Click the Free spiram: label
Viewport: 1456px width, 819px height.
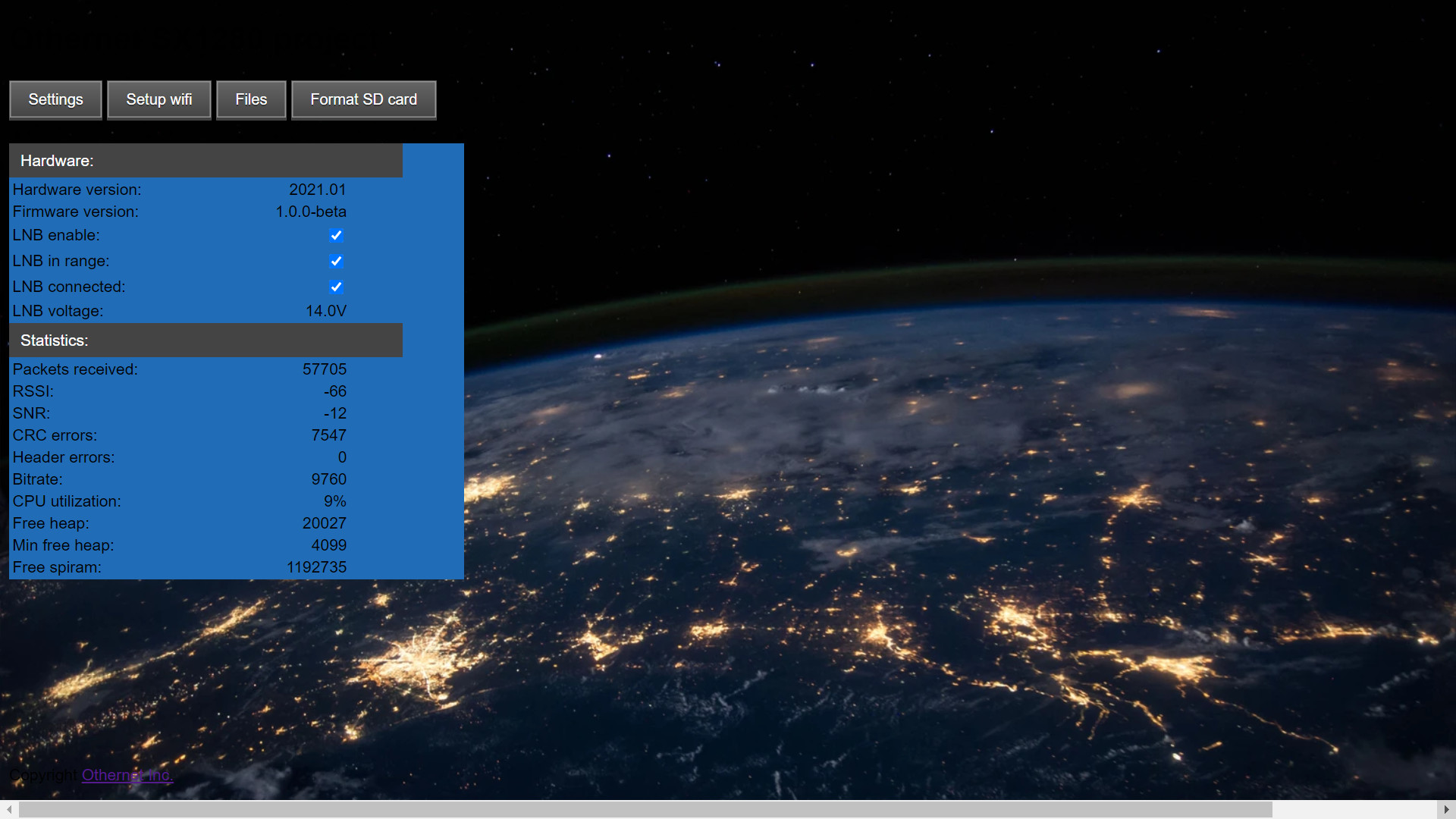(57, 567)
